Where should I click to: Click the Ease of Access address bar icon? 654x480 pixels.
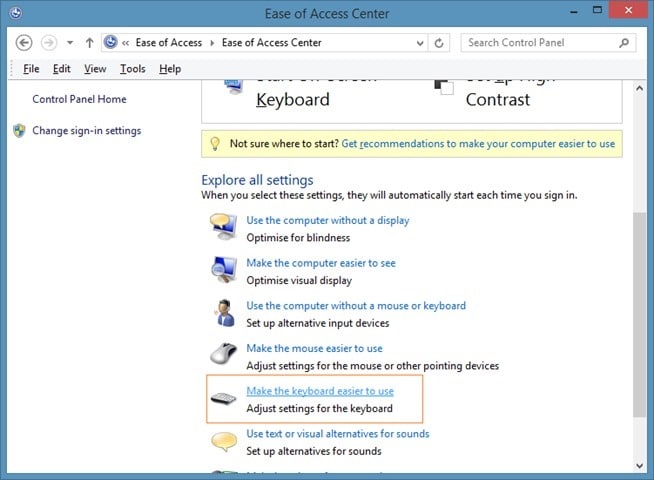click(x=111, y=42)
